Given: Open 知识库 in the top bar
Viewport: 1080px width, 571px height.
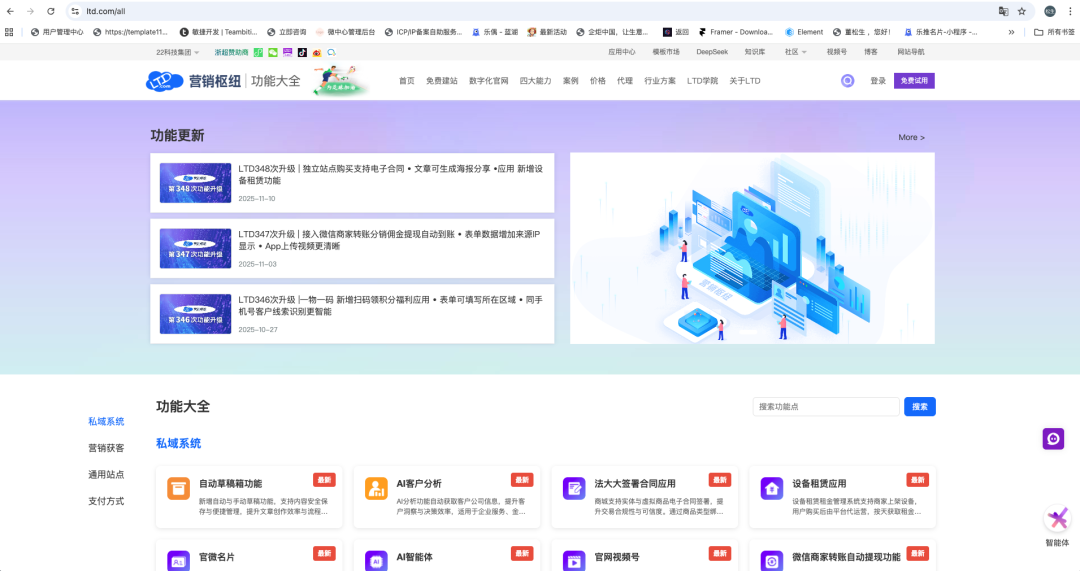Looking at the screenshot, I should [754, 52].
